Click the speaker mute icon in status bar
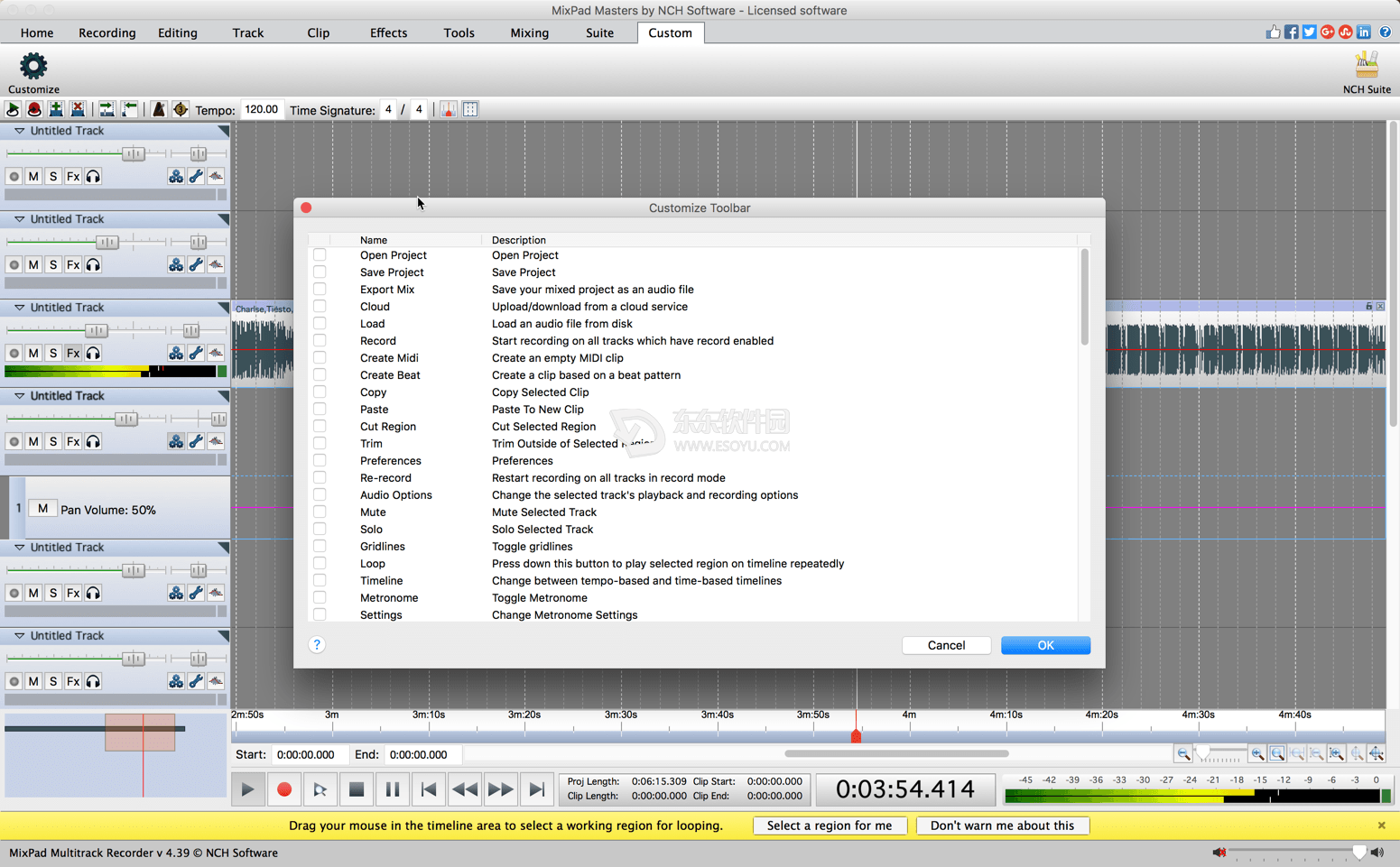Screen dimensions: 1400x867 coord(1219,853)
